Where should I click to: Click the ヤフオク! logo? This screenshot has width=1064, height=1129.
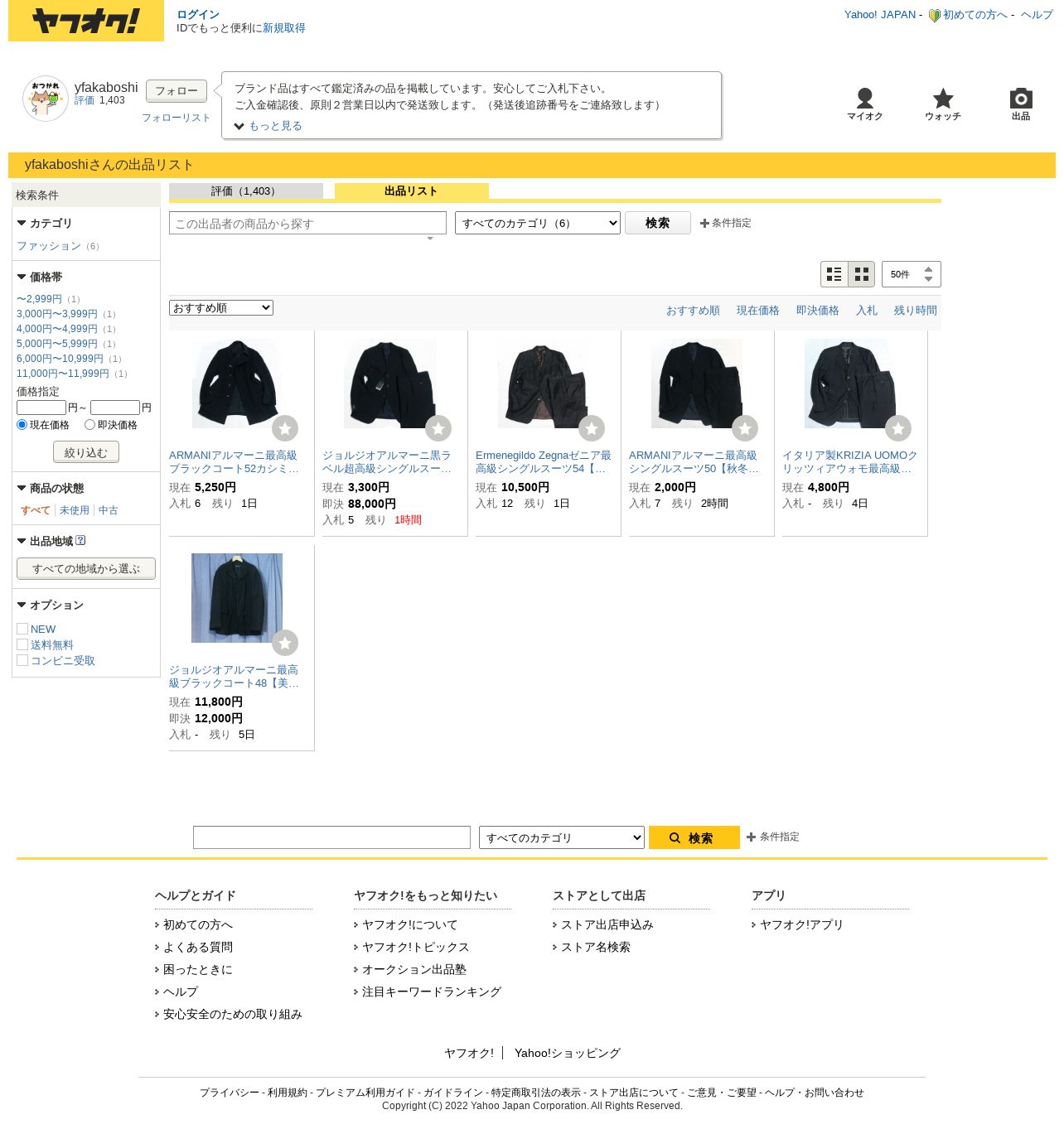pos(86,21)
